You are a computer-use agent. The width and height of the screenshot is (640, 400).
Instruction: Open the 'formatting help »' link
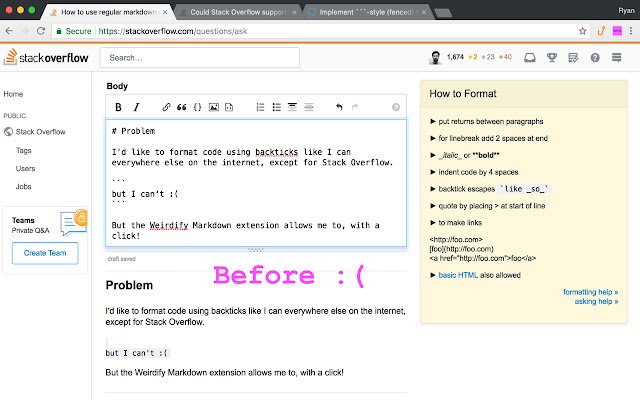[591, 292]
